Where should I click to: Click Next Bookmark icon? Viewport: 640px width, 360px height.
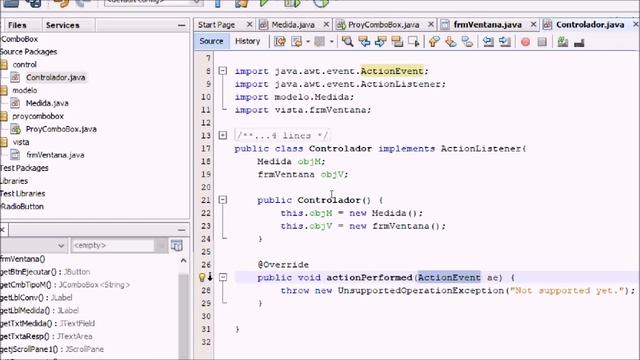(451, 42)
